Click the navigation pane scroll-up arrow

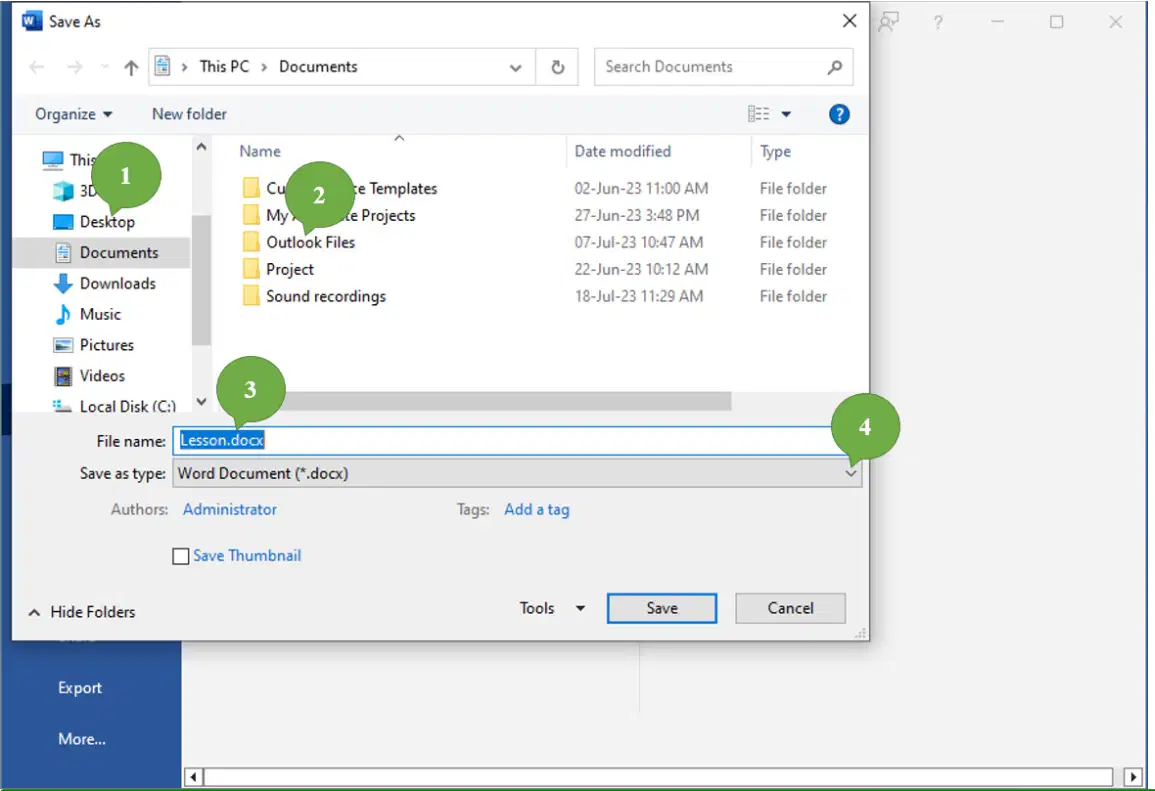[201, 147]
